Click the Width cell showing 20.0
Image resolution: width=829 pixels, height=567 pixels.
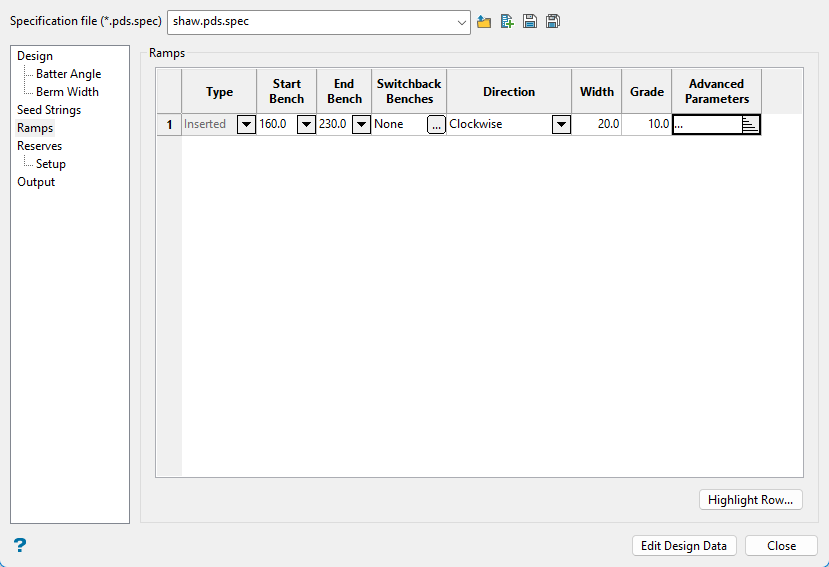(x=597, y=125)
